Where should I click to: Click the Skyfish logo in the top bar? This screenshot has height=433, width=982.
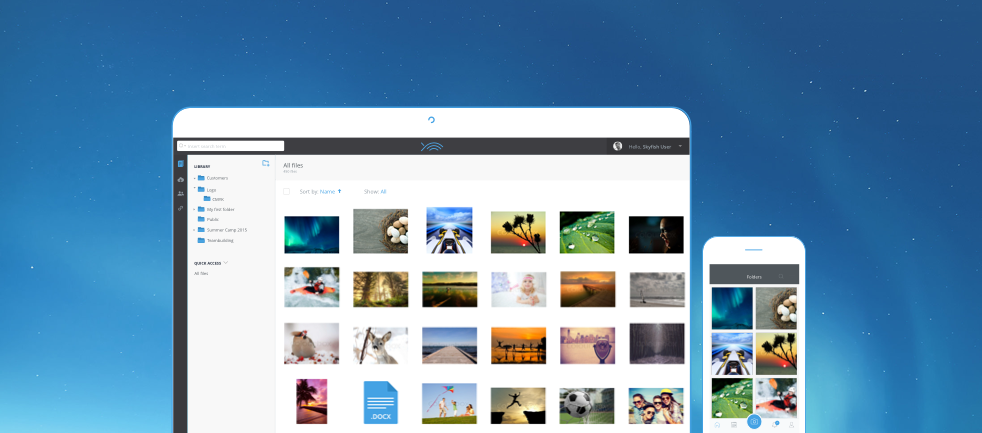click(x=432, y=147)
